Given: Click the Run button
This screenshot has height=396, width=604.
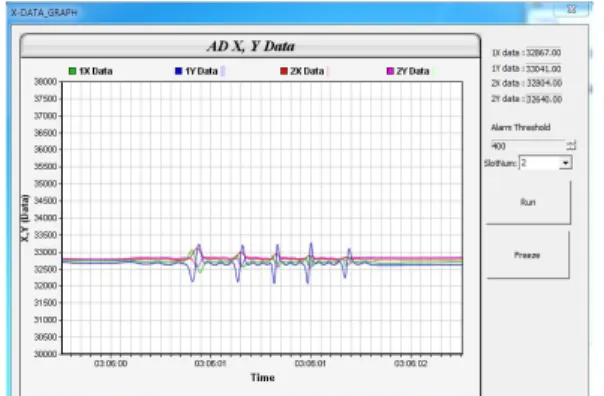Looking at the screenshot, I should [528, 202].
